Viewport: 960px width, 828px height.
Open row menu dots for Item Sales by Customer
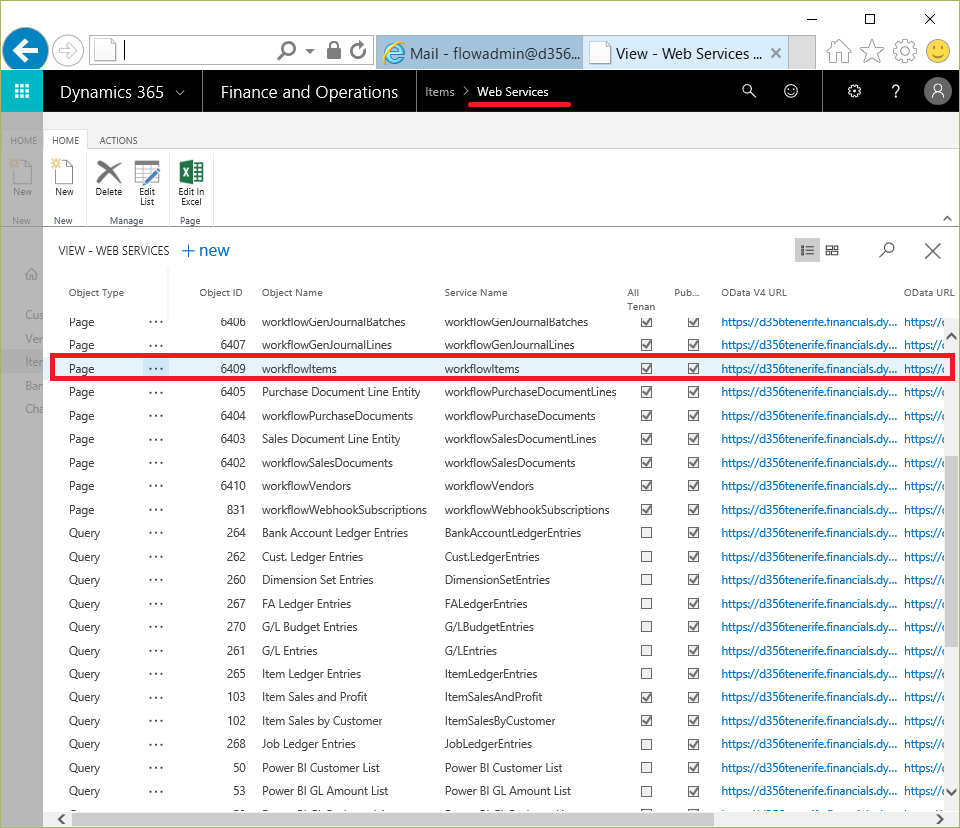pyautogui.click(x=156, y=721)
